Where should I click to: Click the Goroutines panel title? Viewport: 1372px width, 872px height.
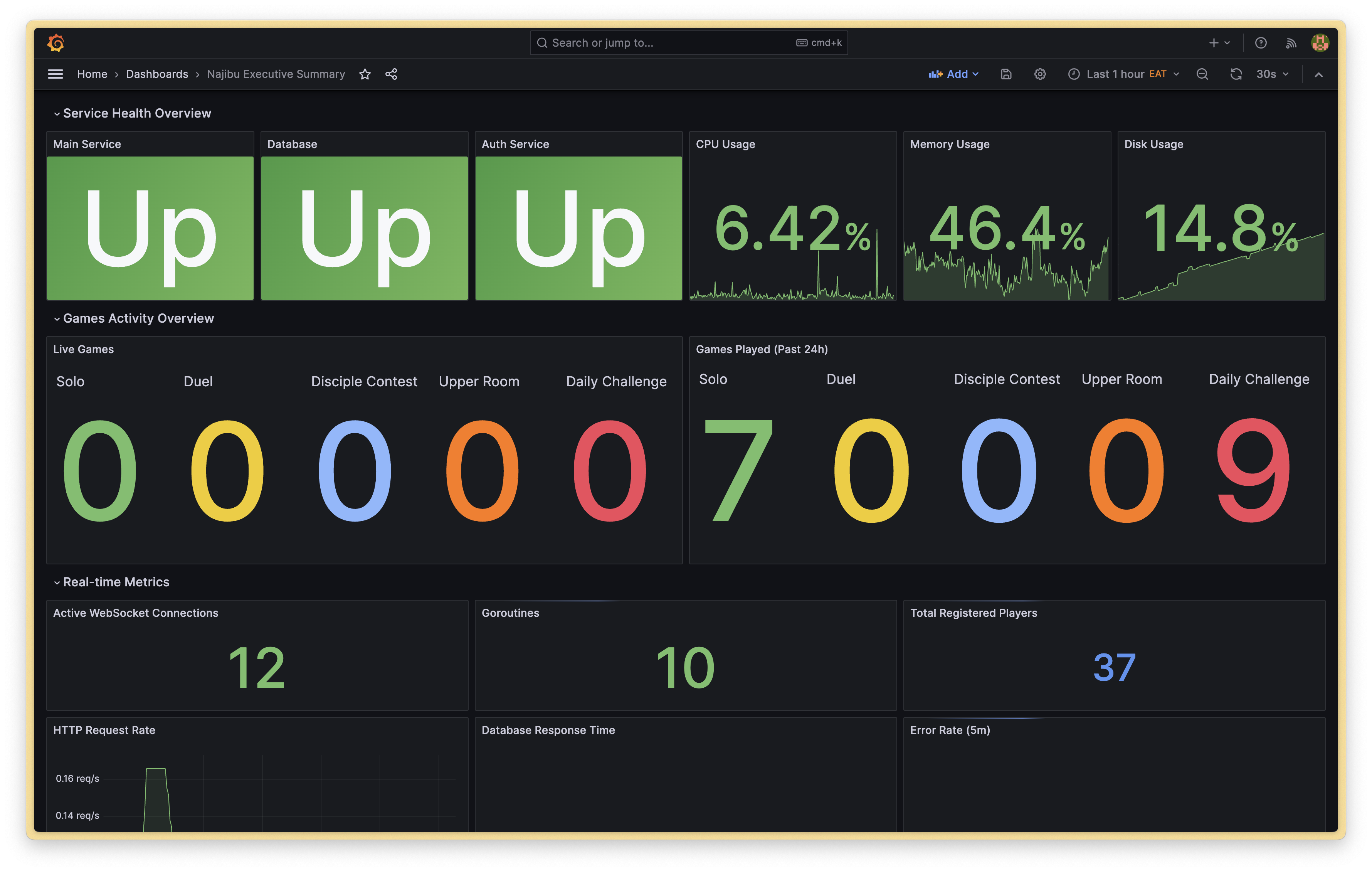tap(510, 613)
